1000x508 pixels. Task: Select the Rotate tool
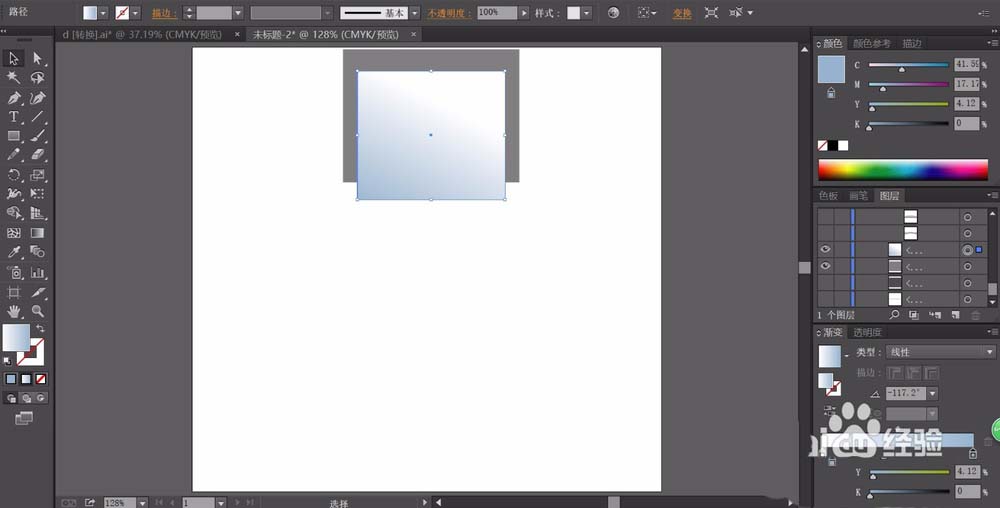pyautogui.click(x=13, y=175)
